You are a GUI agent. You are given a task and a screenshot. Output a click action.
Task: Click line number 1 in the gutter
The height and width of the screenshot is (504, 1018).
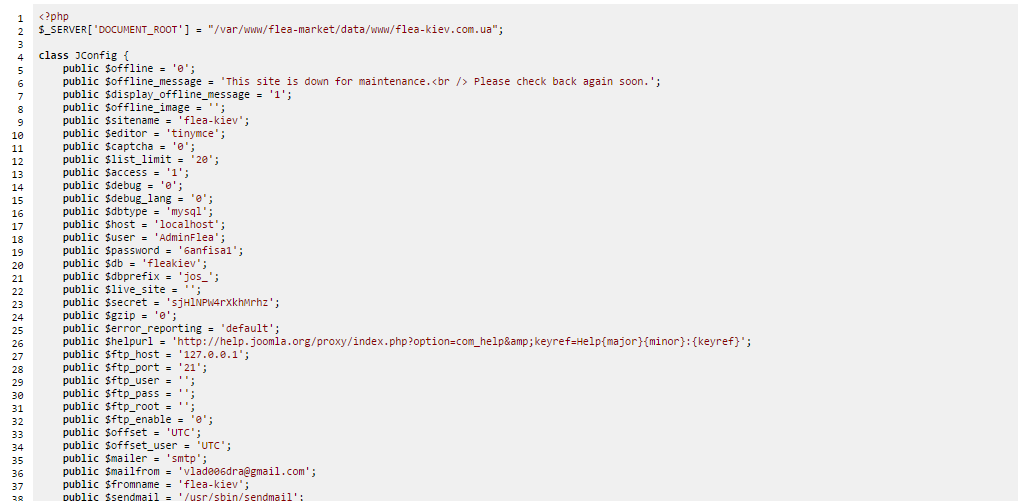20,17
